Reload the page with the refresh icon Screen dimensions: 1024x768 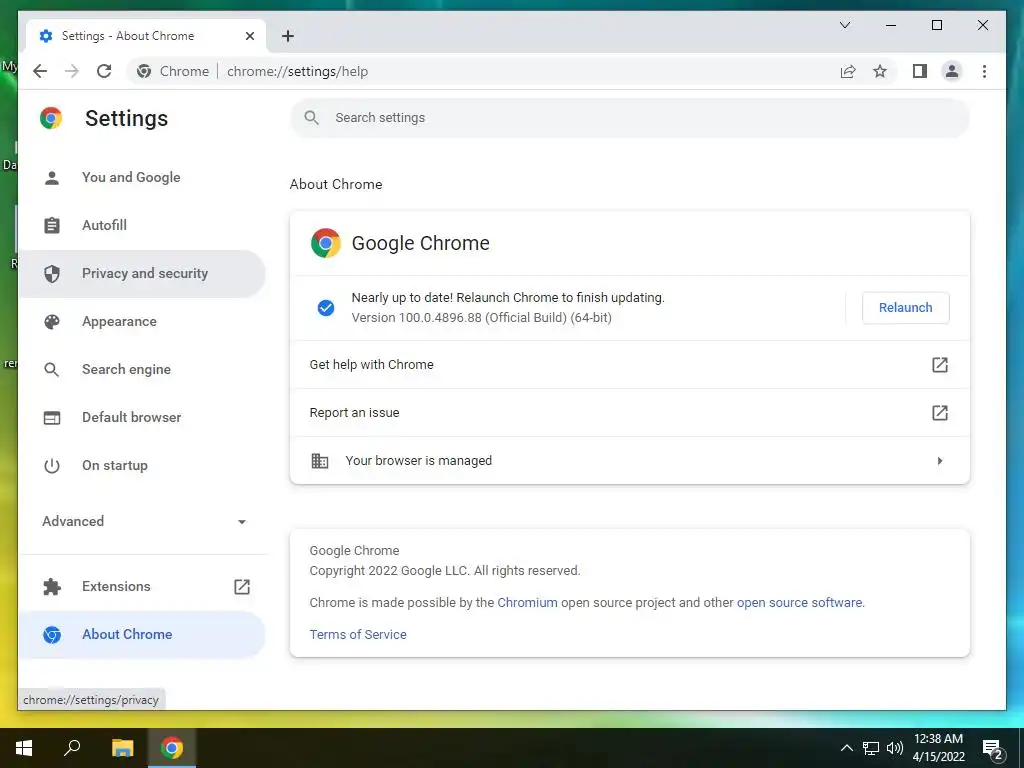click(104, 71)
